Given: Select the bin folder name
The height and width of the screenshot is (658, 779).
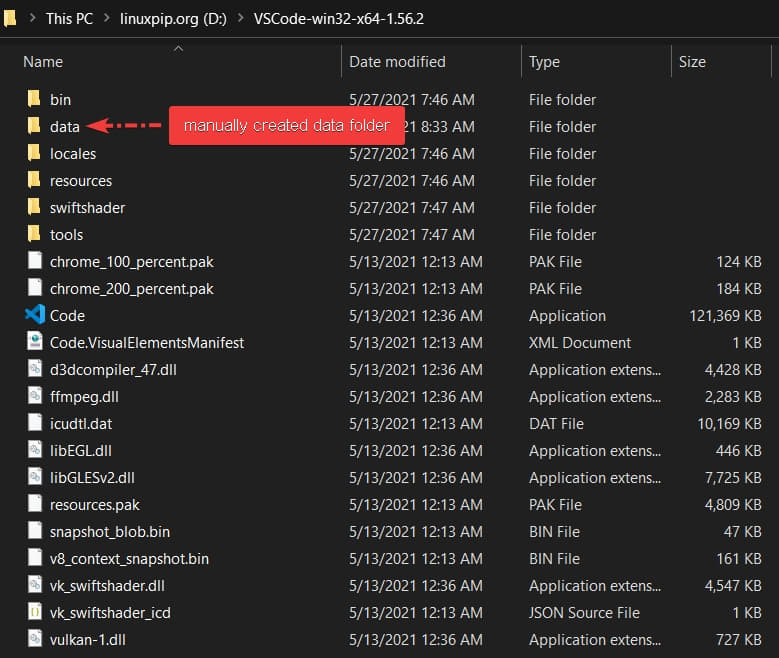Looking at the screenshot, I should click(x=61, y=99).
